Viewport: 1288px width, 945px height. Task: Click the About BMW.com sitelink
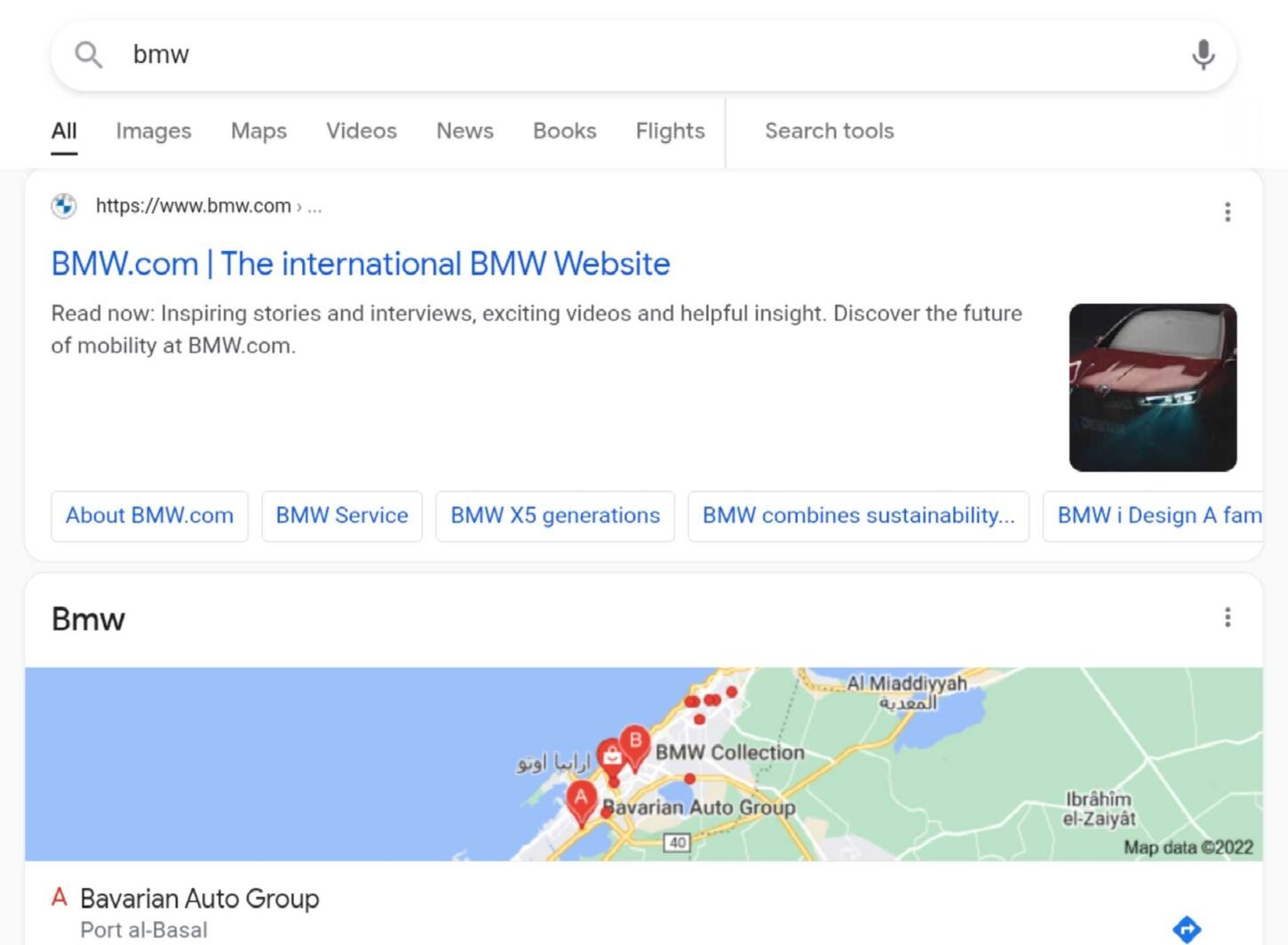(x=149, y=516)
